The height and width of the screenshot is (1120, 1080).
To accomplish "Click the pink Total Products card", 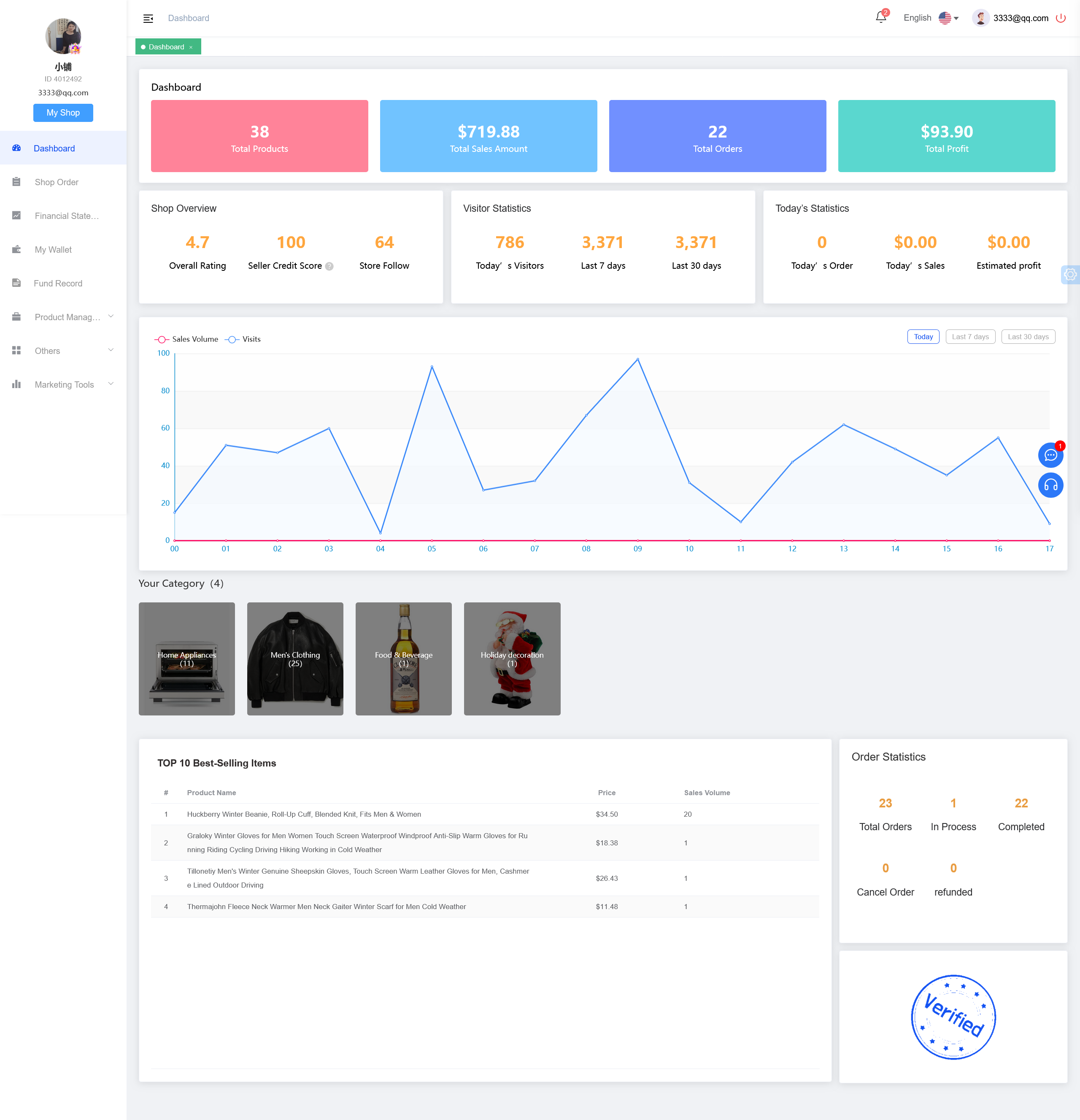I will pos(259,136).
